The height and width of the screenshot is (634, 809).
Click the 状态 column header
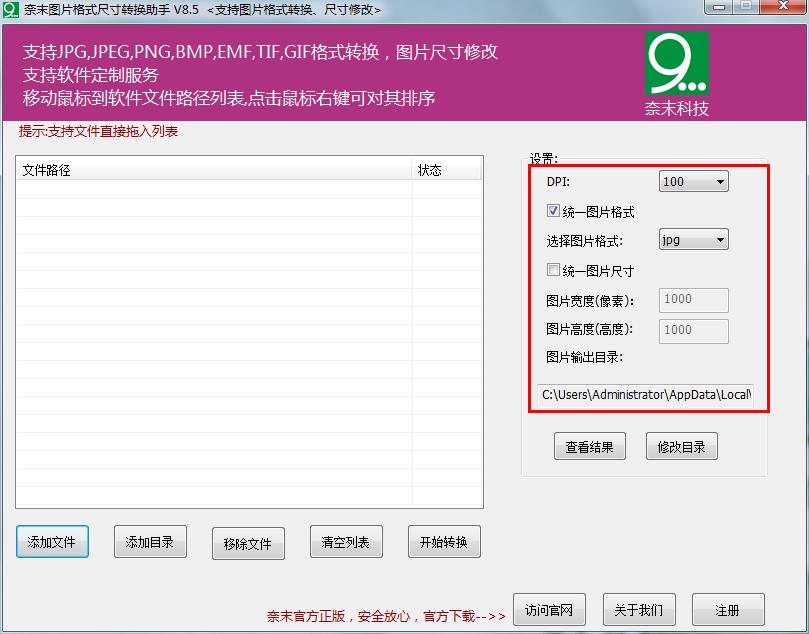(x=447, y=170)
